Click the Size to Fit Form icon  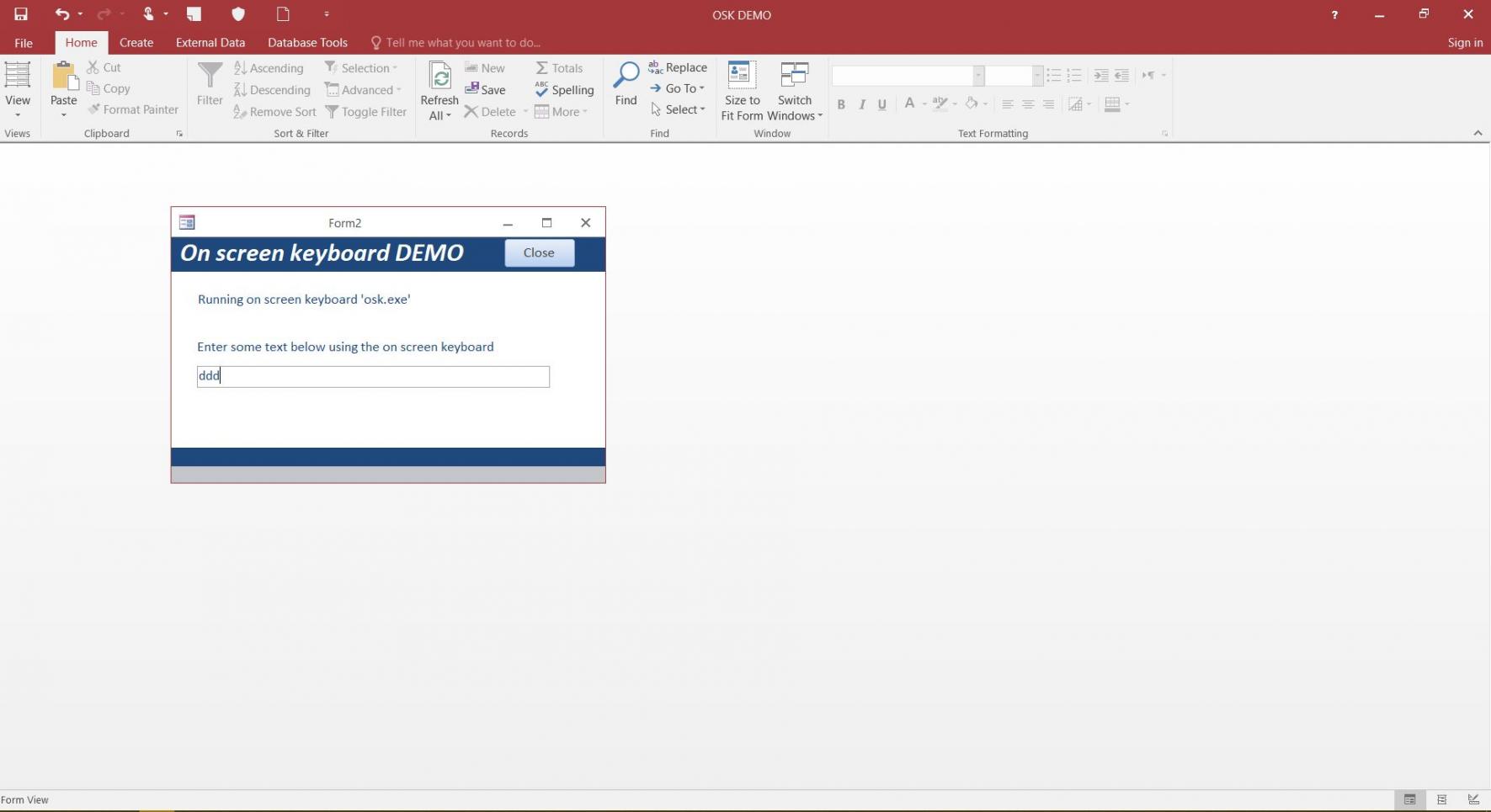click(741, 76)
